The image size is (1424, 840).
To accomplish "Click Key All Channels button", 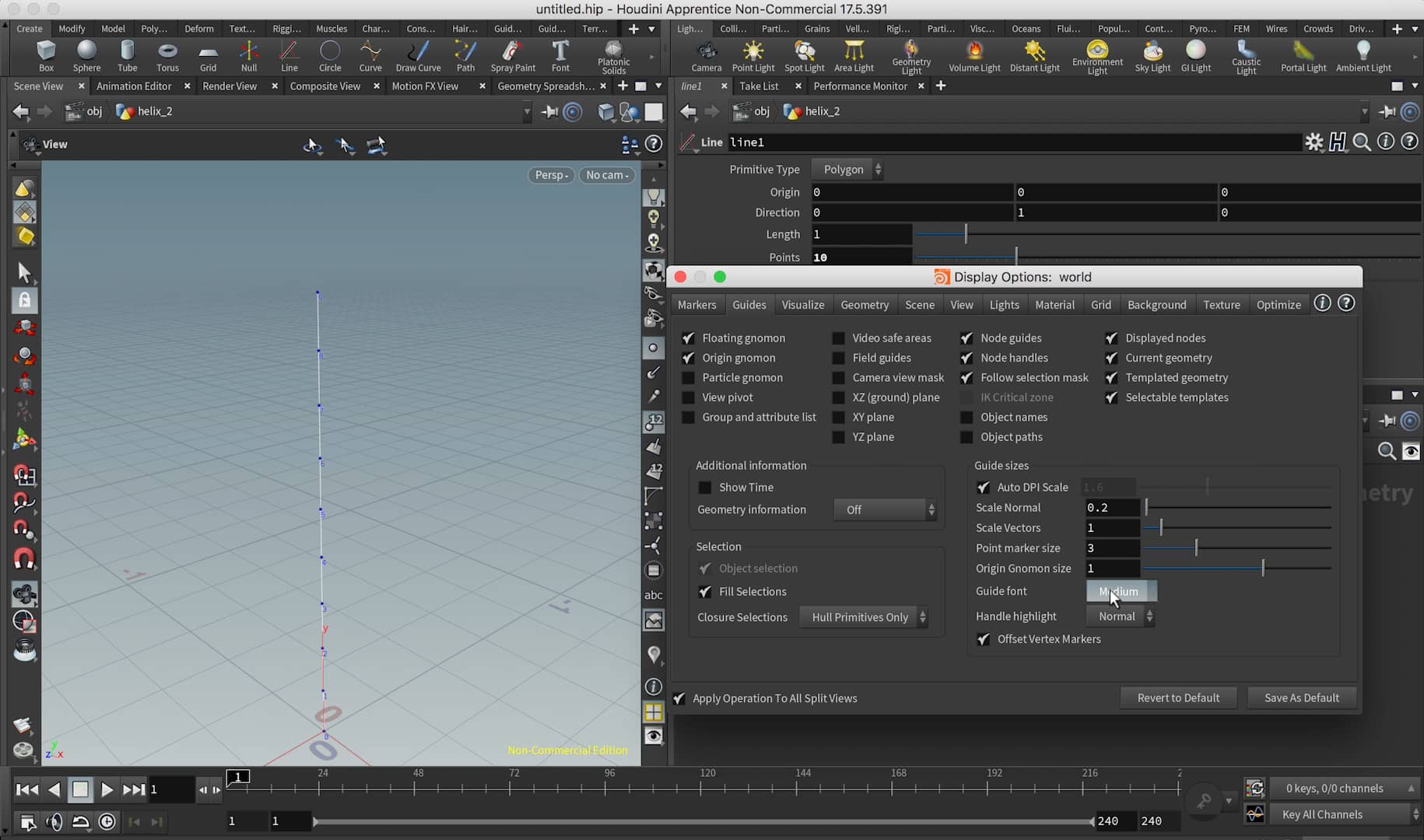I will click(1345, 814).
